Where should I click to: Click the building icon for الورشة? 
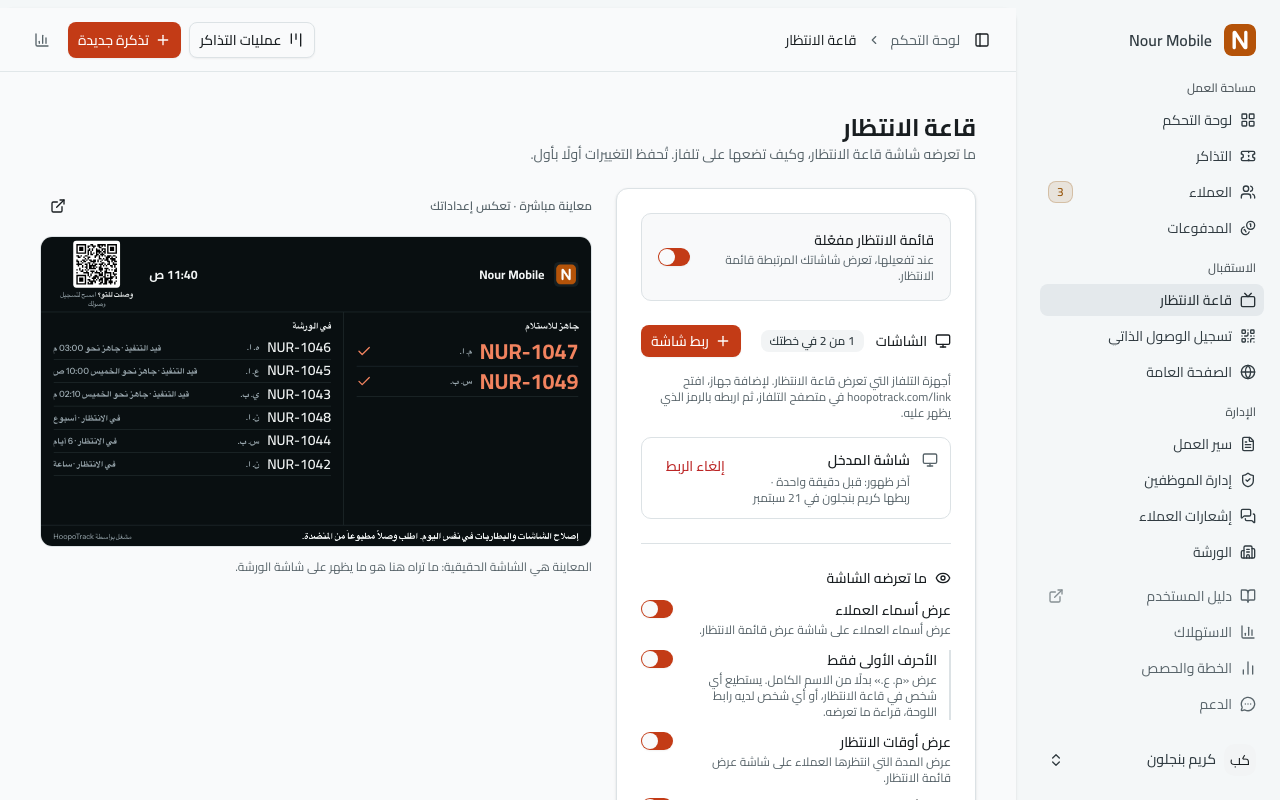1248,552
